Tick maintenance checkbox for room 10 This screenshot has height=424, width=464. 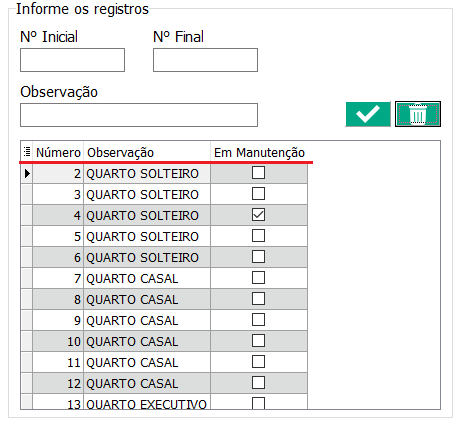258,341
